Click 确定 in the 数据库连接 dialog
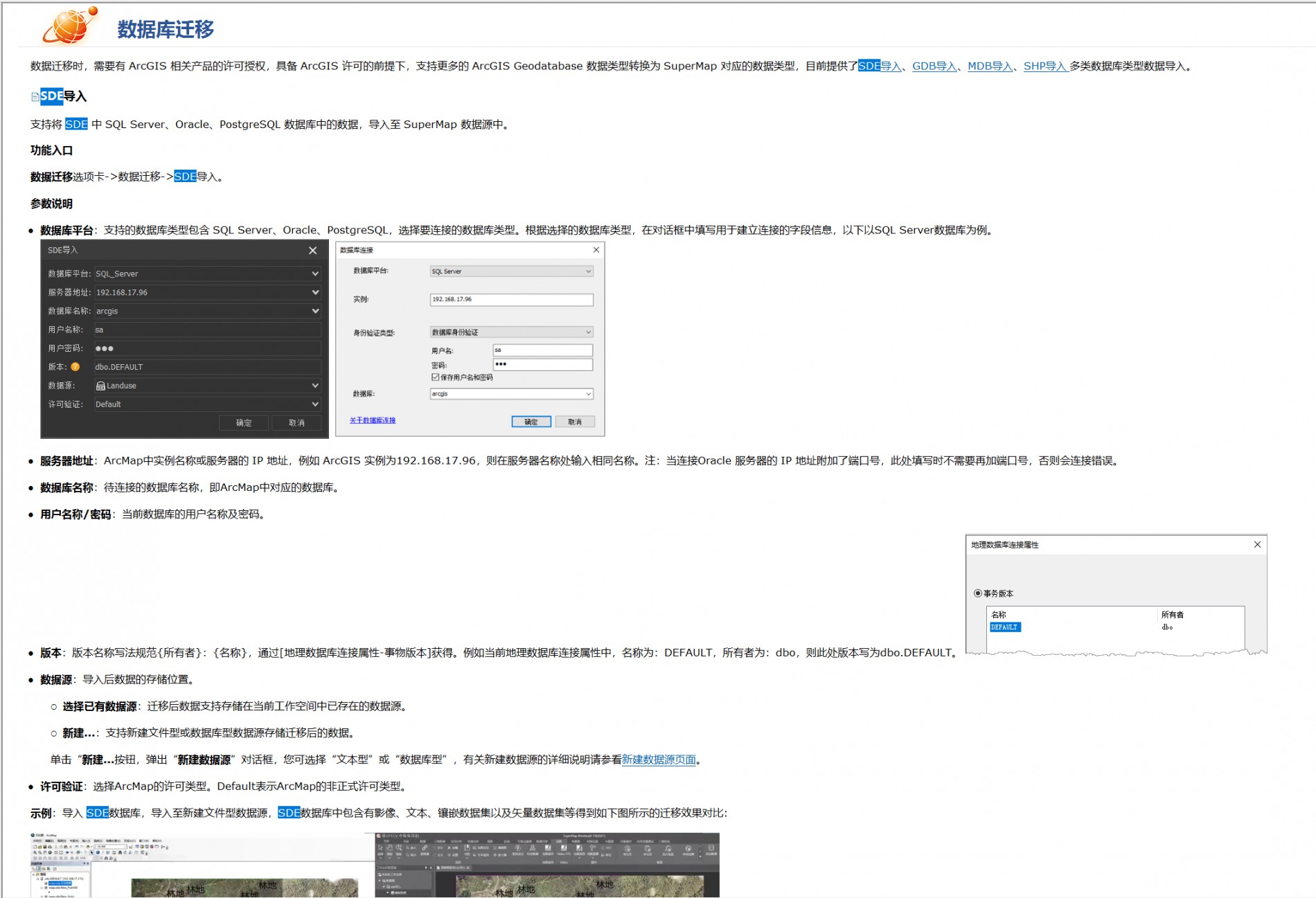Screen dimensions: 1316x898 (x=531, y=422)
